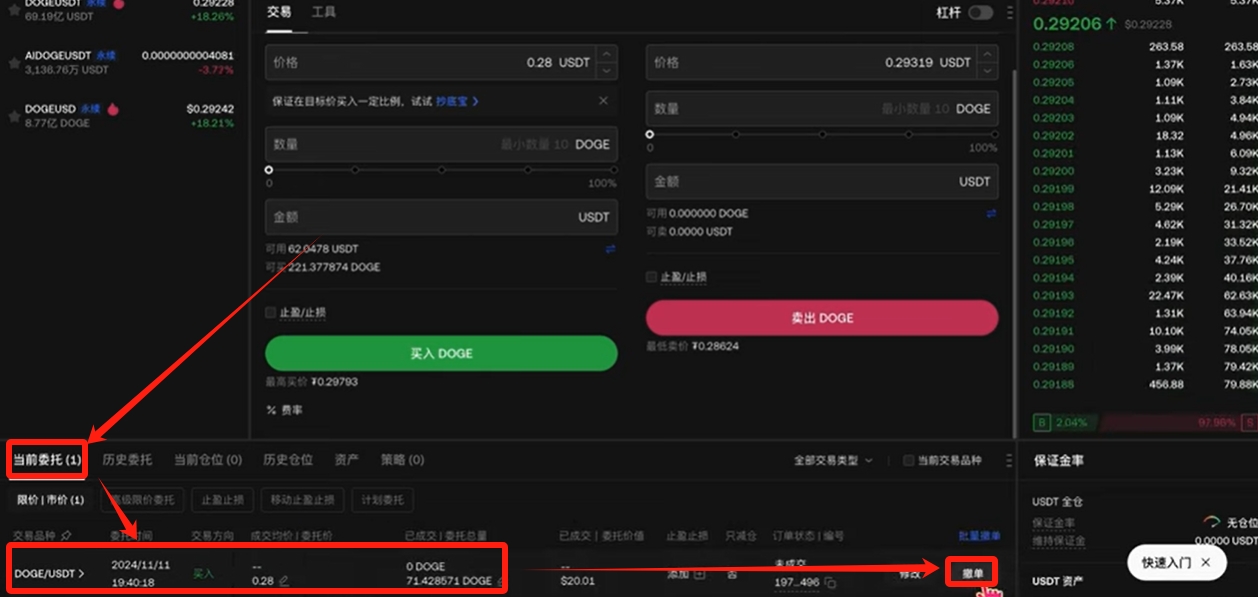Switch to the 交易 tab
Viewport: 1258px width, 597px height.
[279, 12]
